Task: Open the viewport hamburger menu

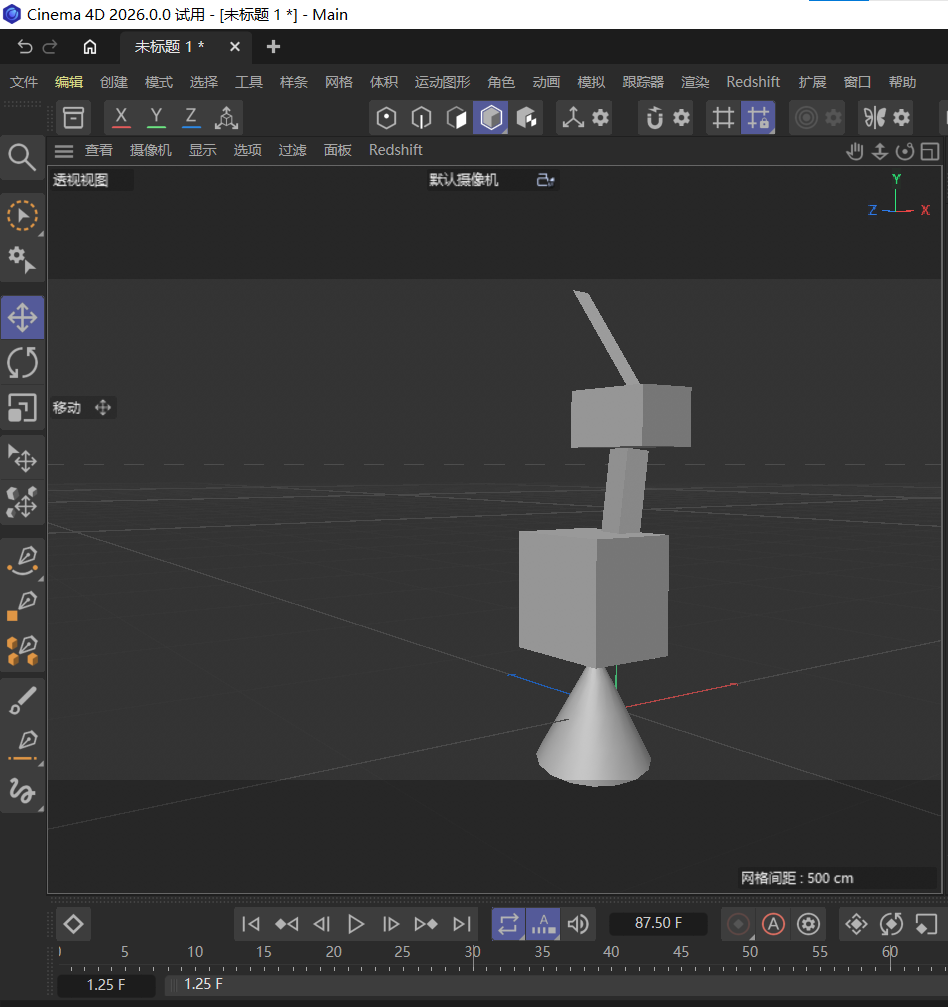Action: 64,150
